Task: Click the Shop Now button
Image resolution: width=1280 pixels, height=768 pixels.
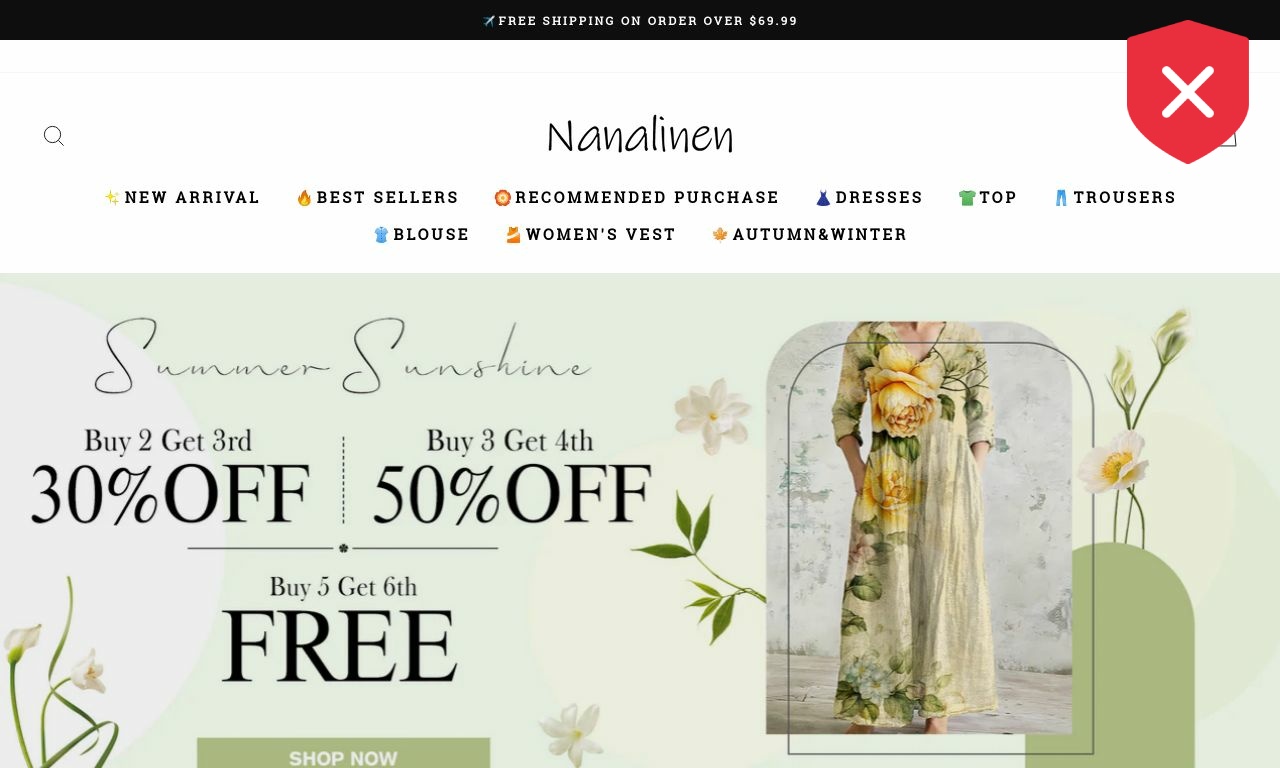Action: click(x=343, y=755)
